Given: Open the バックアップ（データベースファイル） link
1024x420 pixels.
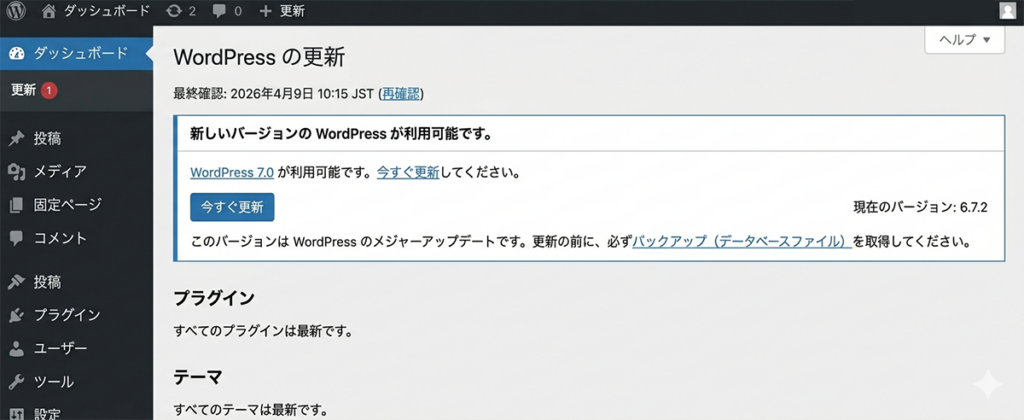Looking at the screenshot, I should tap(743, 241).
